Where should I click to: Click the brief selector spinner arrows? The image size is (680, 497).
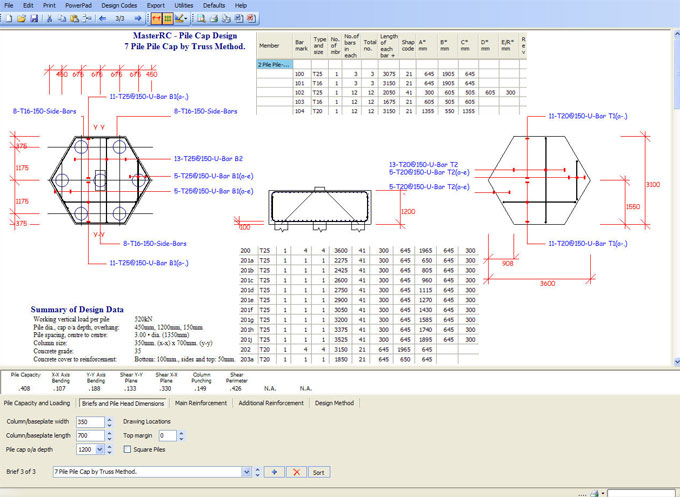point(258,472)
